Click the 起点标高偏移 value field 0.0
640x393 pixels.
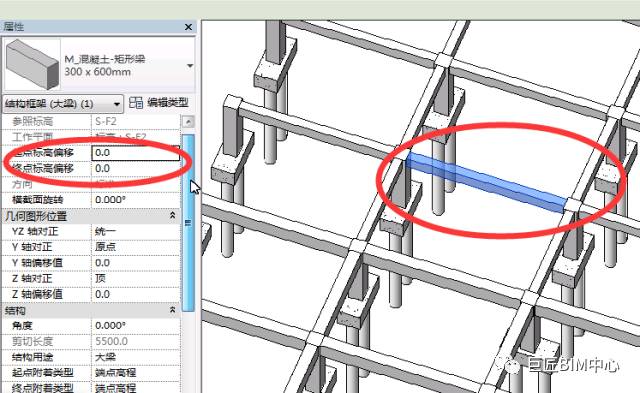click(x=136, y=153)
